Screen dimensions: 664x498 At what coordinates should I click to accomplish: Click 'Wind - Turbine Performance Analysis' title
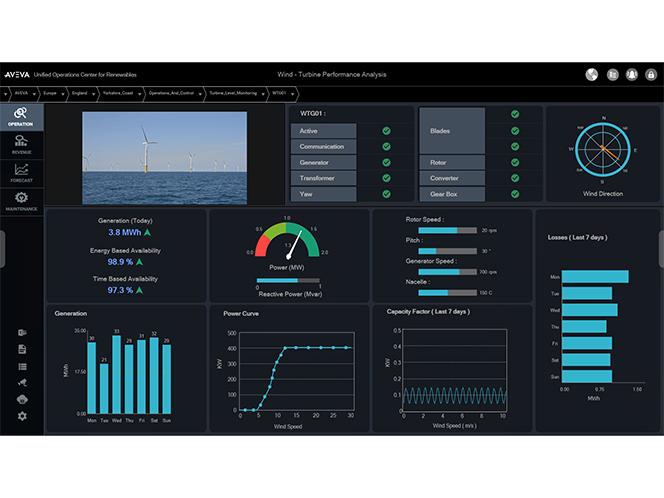(x=332, y=75)
